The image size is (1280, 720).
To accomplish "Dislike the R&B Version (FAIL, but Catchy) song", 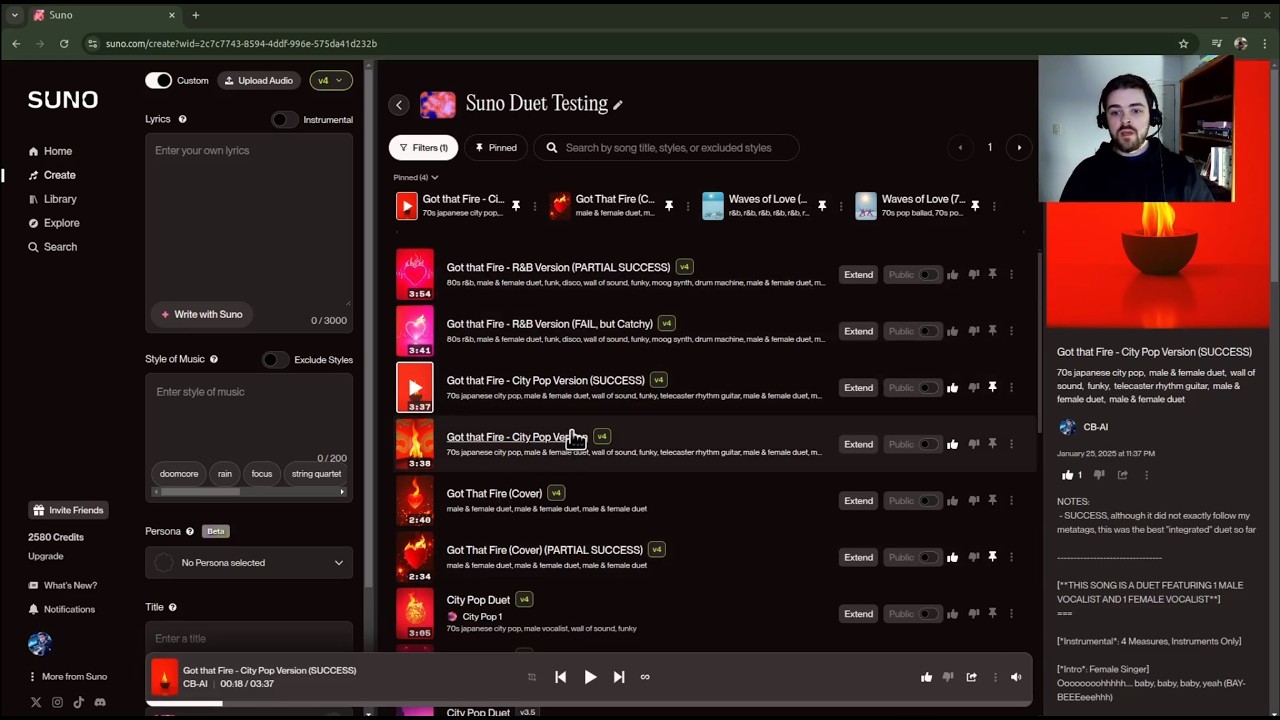I will [x=974, y=331].
